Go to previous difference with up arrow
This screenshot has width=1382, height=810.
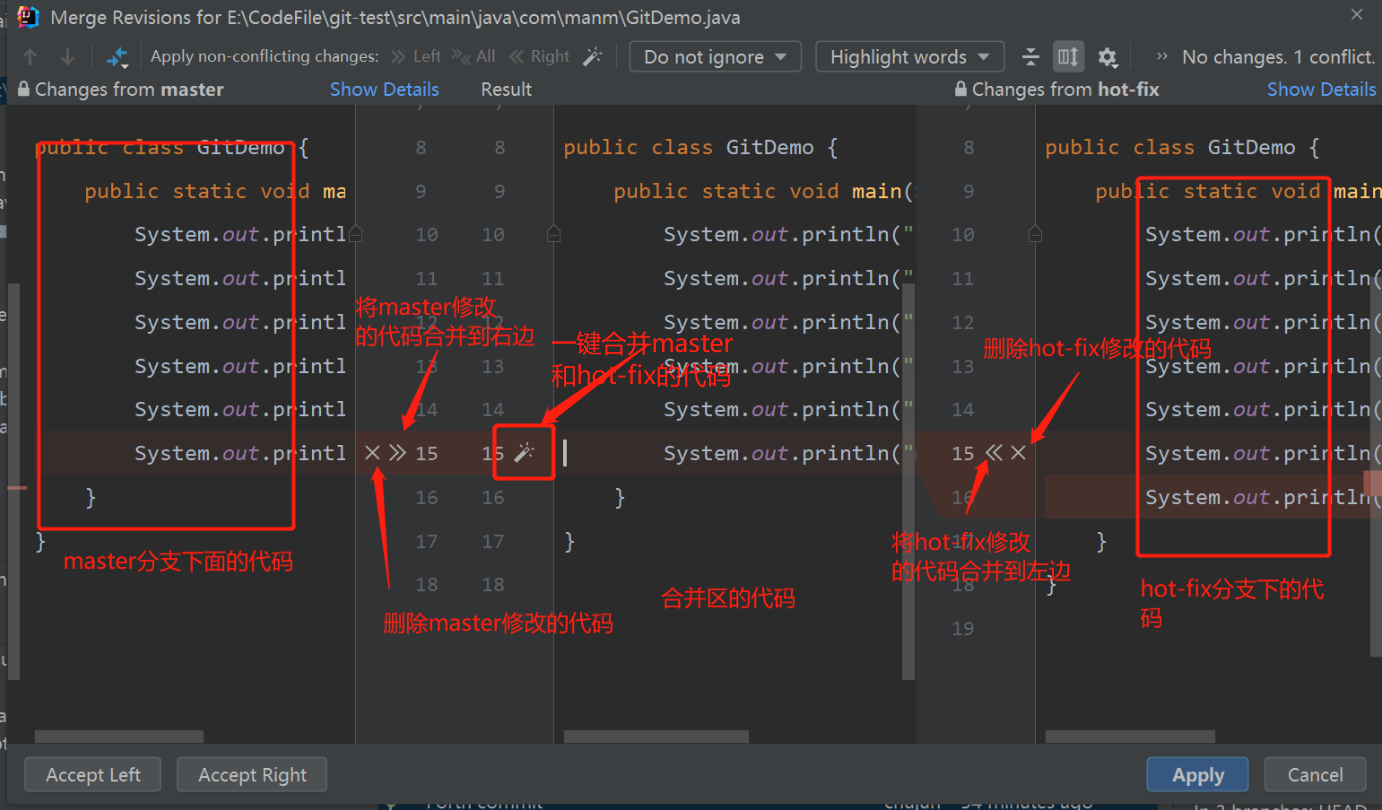pyautogui.click(x=30, y=57)
